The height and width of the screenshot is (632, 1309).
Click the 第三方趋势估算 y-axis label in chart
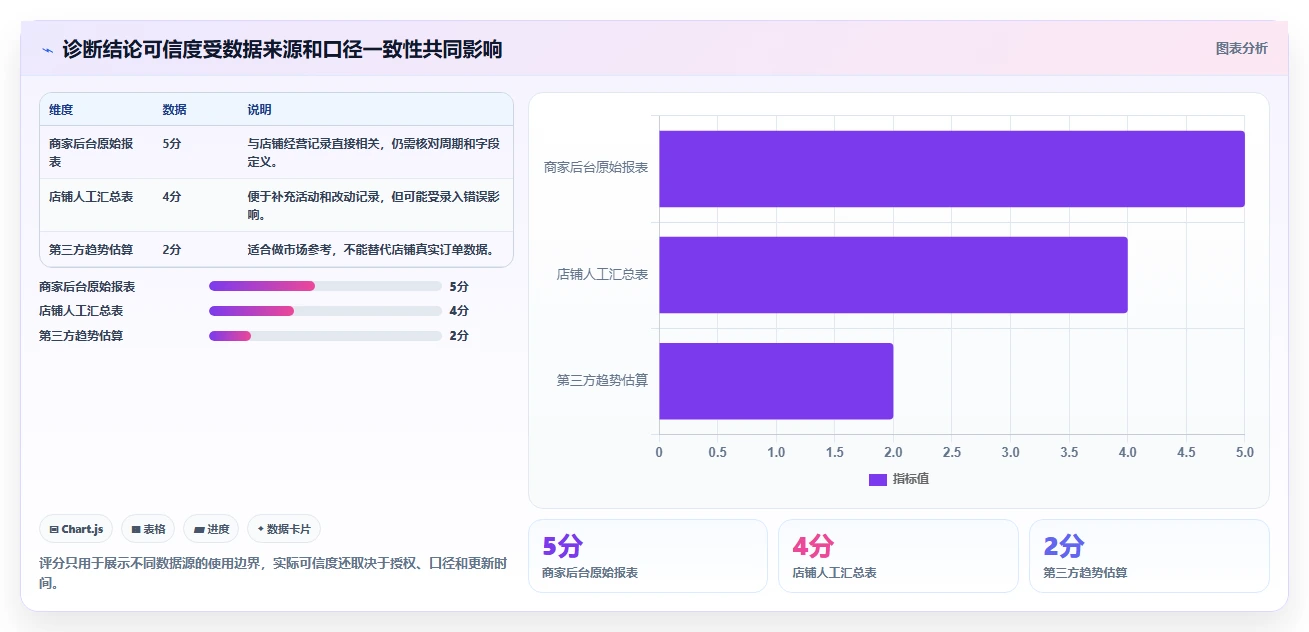(x=603, y=380)
